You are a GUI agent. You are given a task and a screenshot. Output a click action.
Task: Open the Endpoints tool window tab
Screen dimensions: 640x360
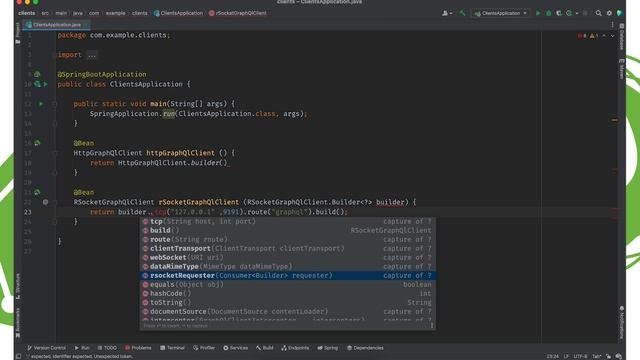pyautogui.click(x=295, y=348)
